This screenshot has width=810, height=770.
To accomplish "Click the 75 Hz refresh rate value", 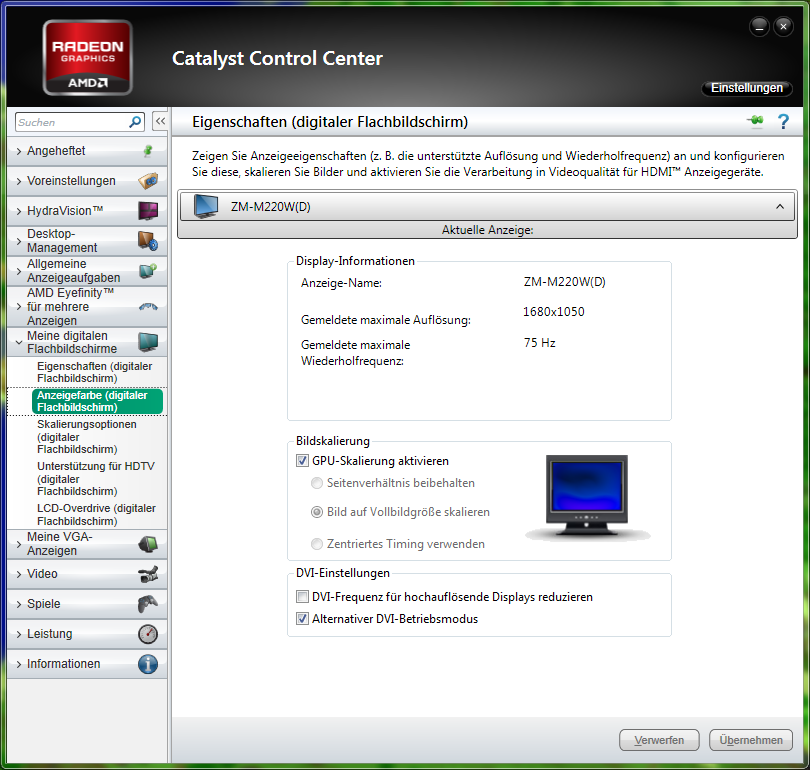I will 539,342.
